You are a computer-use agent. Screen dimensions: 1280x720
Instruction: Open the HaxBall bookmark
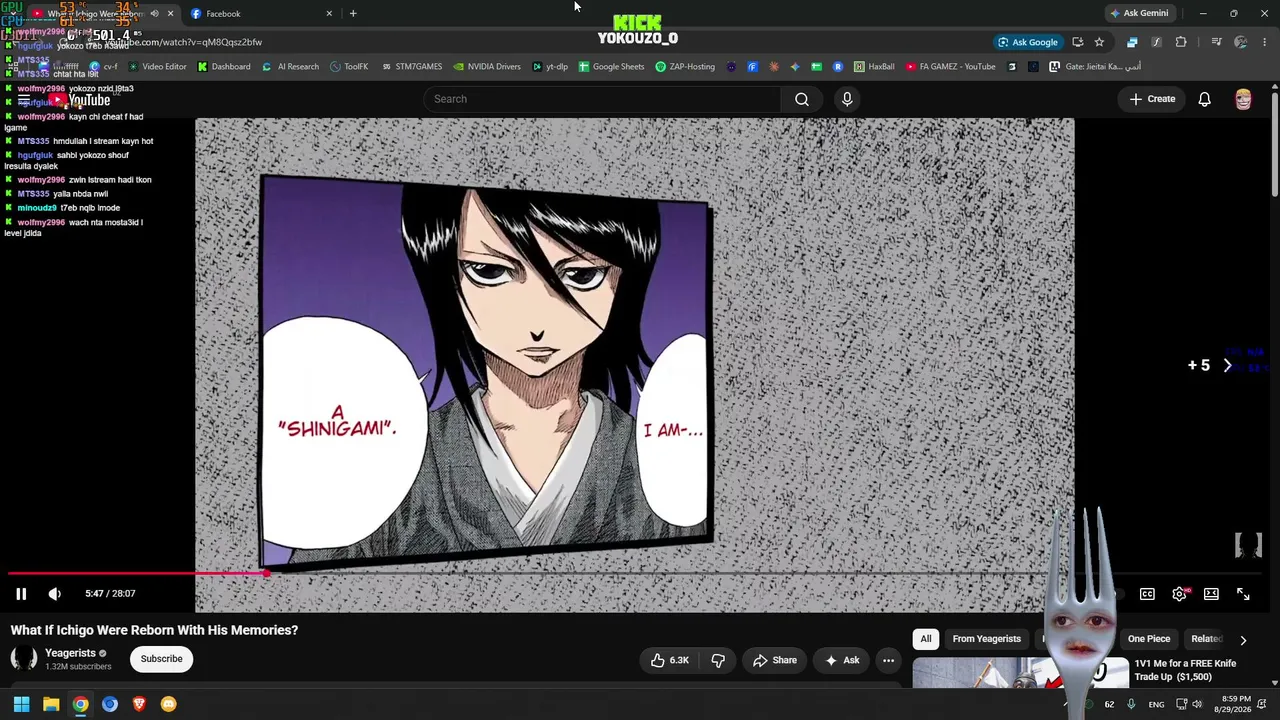874,67
